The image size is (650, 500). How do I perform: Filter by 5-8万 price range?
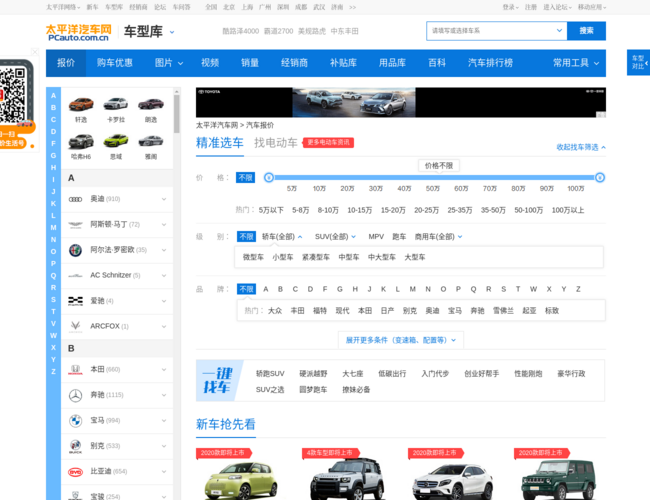[x=301, y=211]
